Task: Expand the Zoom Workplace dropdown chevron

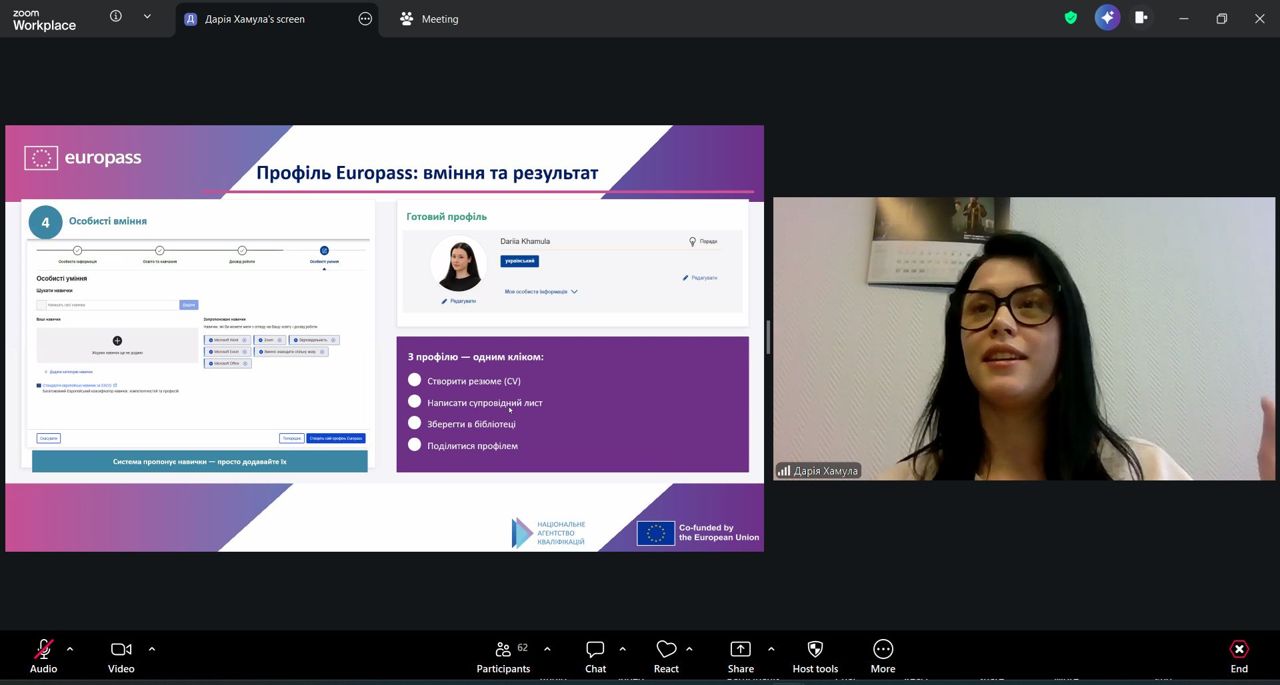Action: 147,17
